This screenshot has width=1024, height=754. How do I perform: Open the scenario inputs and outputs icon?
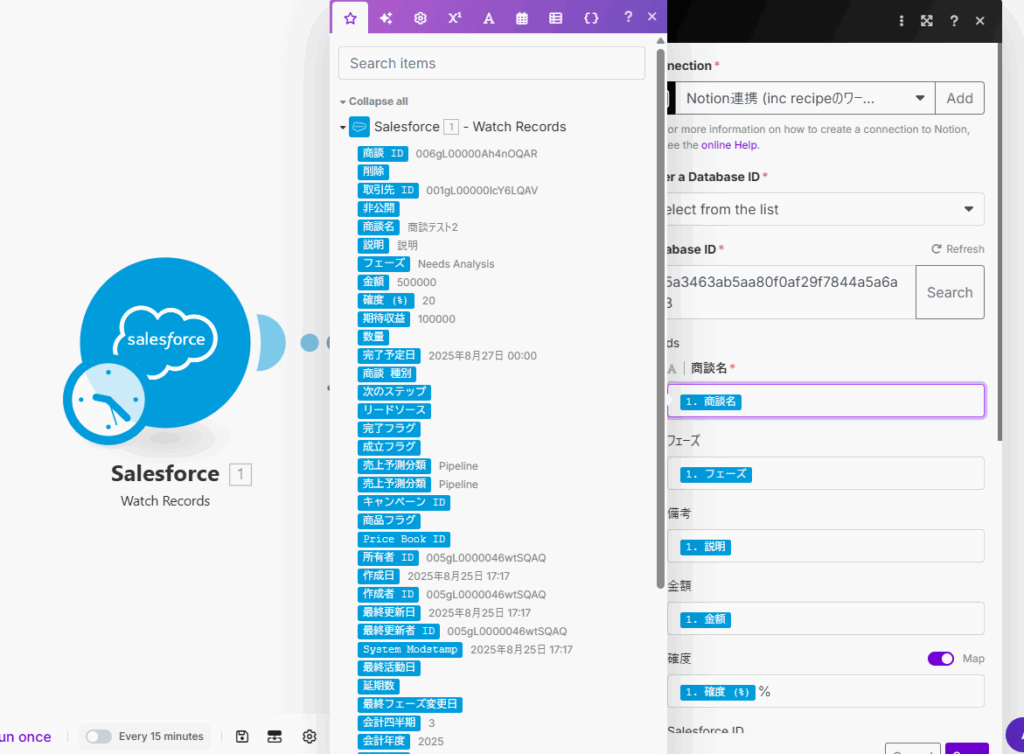275,736
